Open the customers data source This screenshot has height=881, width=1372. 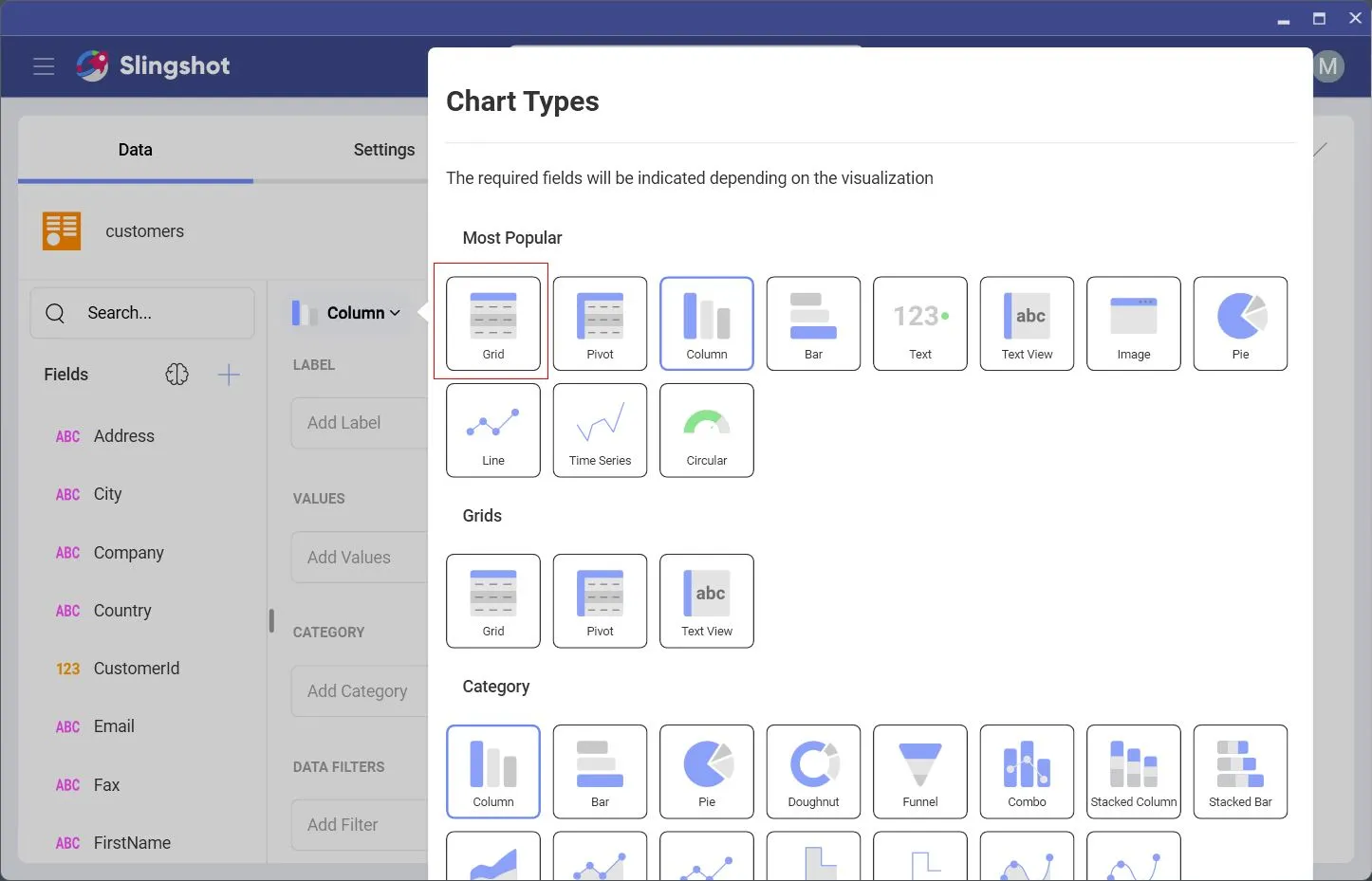(144, 231)
